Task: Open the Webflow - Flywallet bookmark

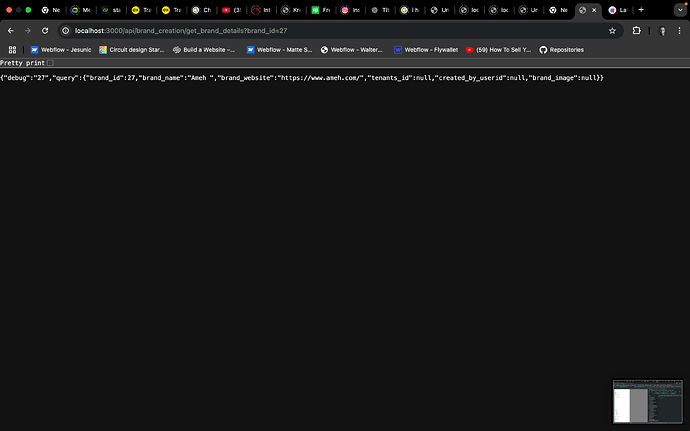Action: point(426,50)
